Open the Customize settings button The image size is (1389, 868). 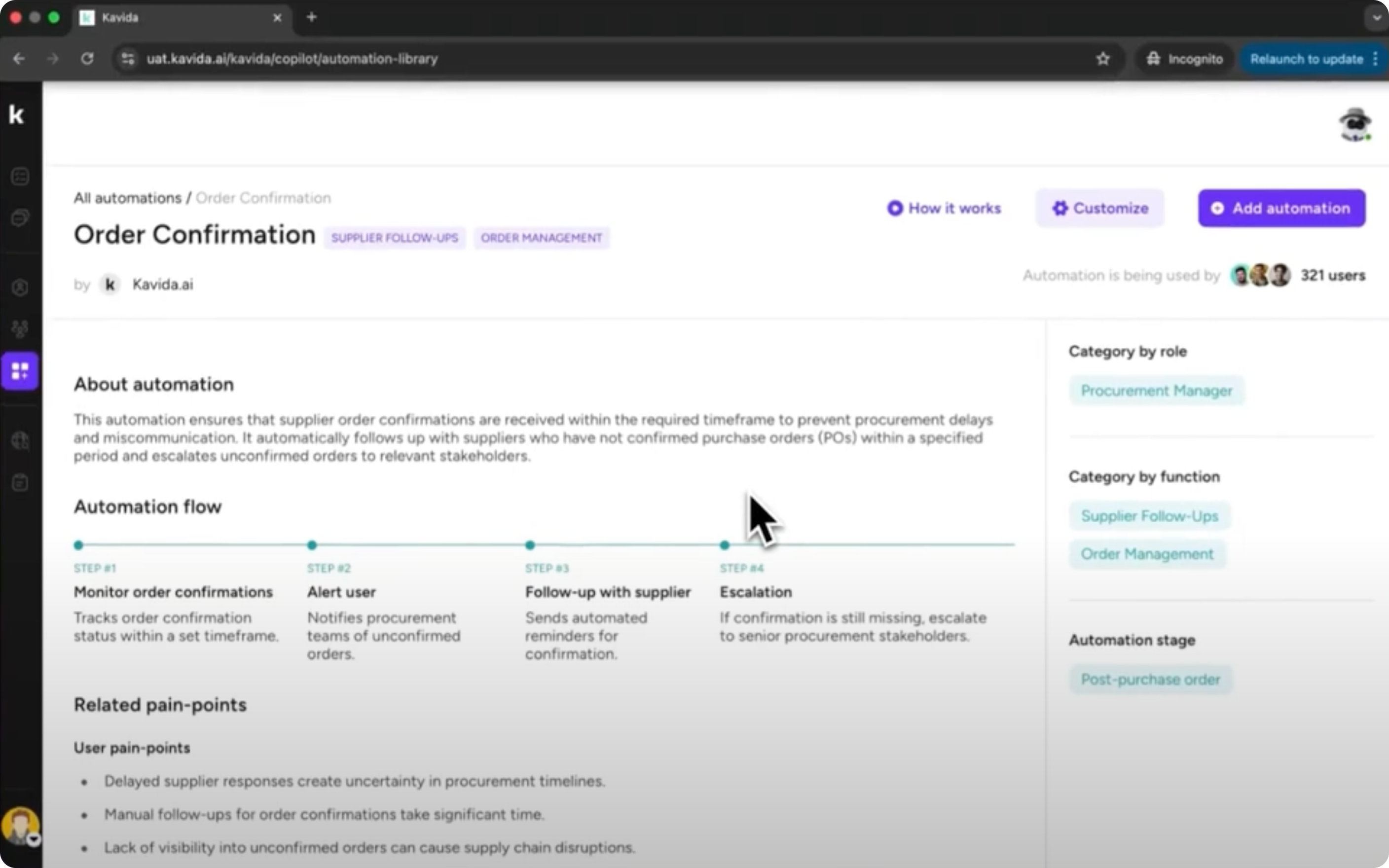1100,209
